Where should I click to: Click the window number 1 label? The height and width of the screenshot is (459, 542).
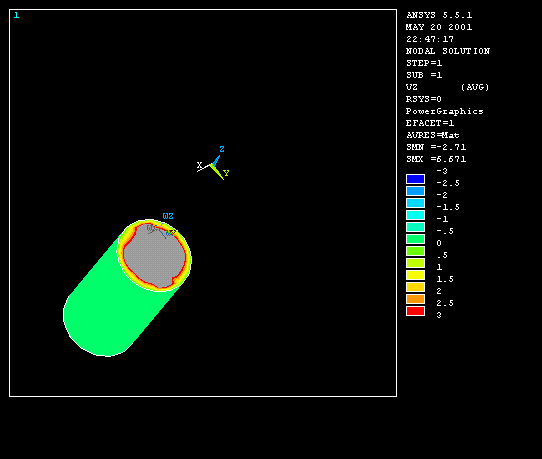coord(16,15)
